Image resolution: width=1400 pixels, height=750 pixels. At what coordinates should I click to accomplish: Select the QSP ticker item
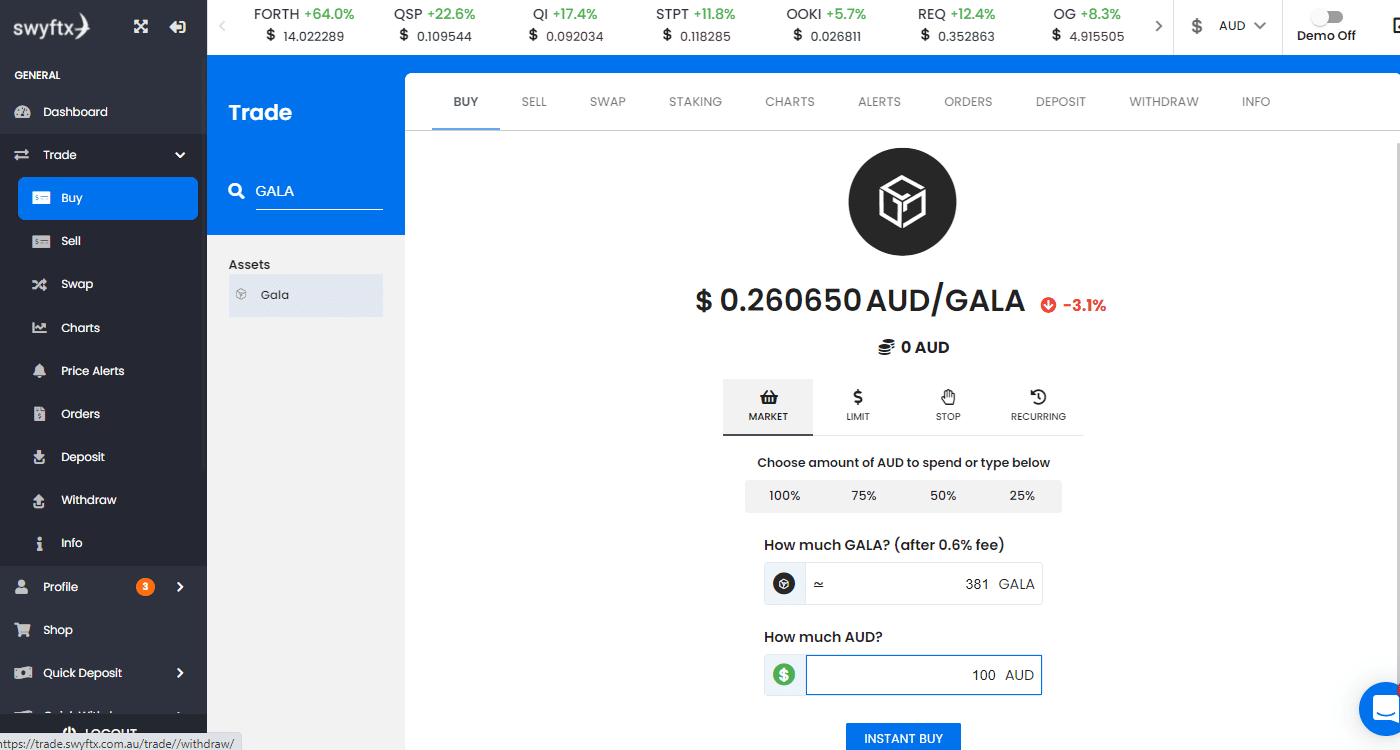click(x=435, y=25)
